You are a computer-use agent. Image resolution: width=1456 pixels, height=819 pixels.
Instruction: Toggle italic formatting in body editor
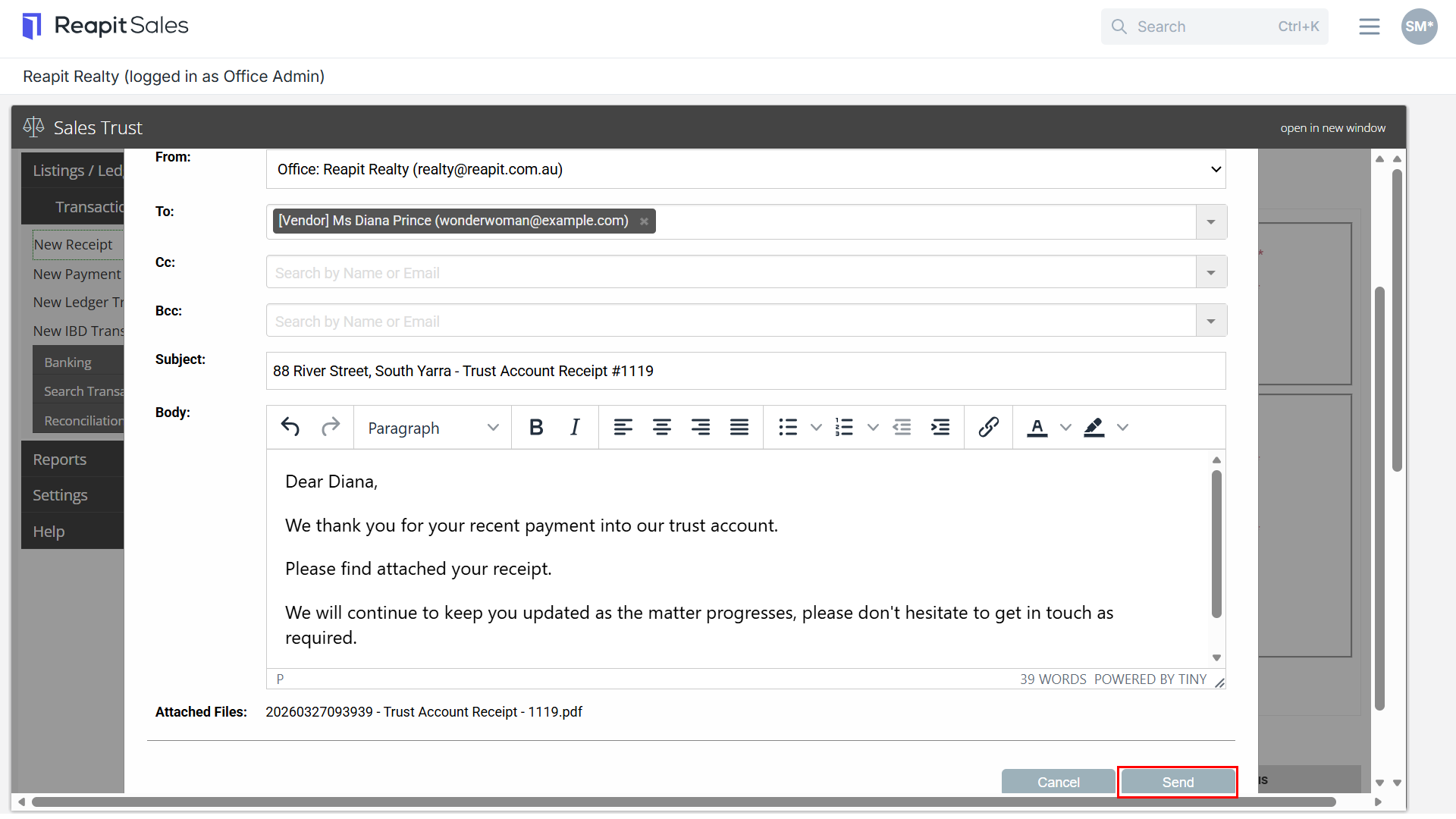click(575, 428)
